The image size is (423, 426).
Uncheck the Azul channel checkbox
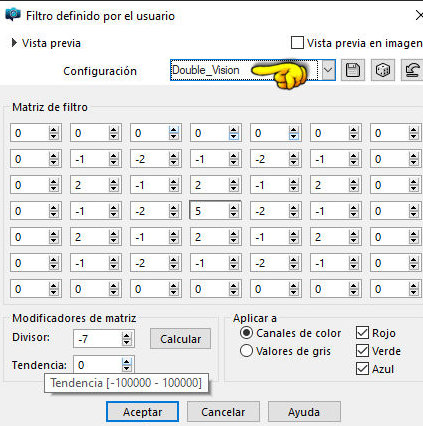tap(362, 369)
